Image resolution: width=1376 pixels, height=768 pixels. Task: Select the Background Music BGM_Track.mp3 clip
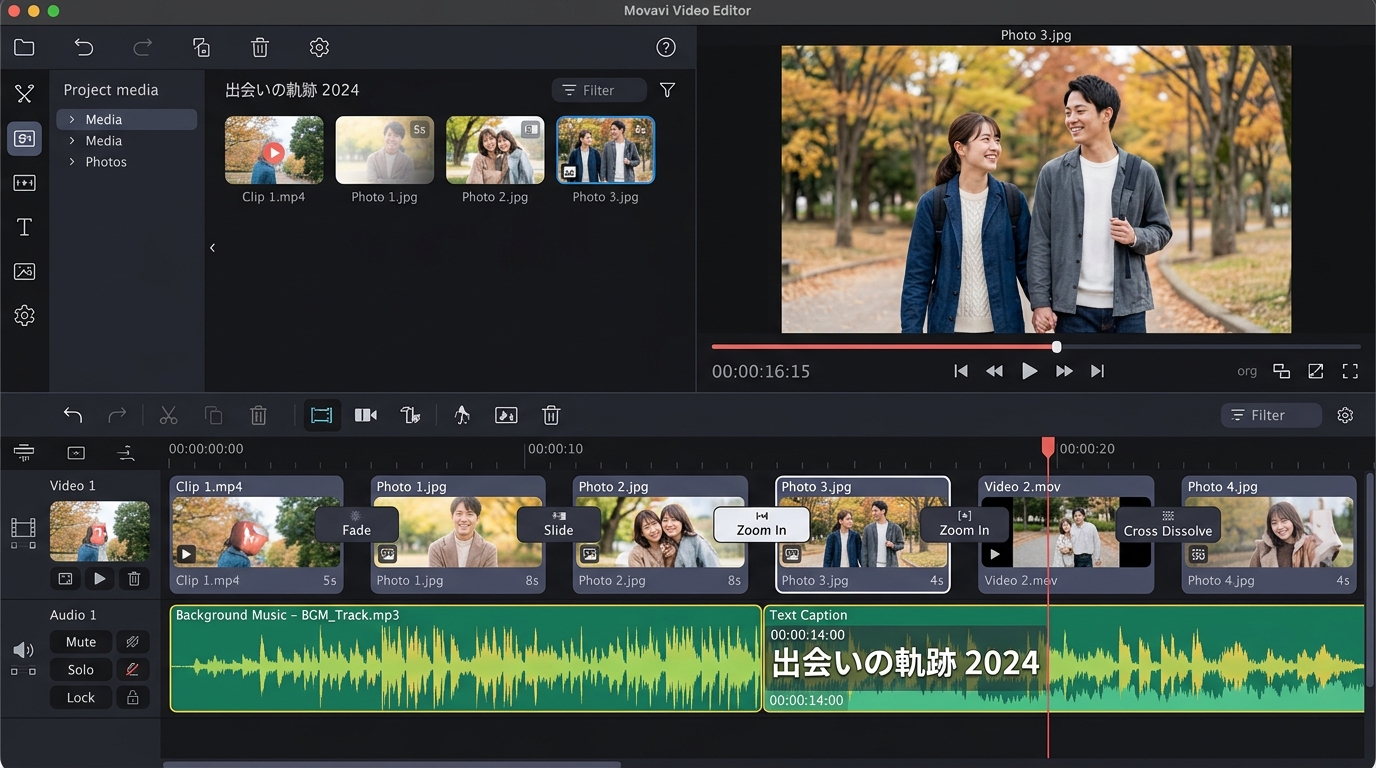(466, 658)
